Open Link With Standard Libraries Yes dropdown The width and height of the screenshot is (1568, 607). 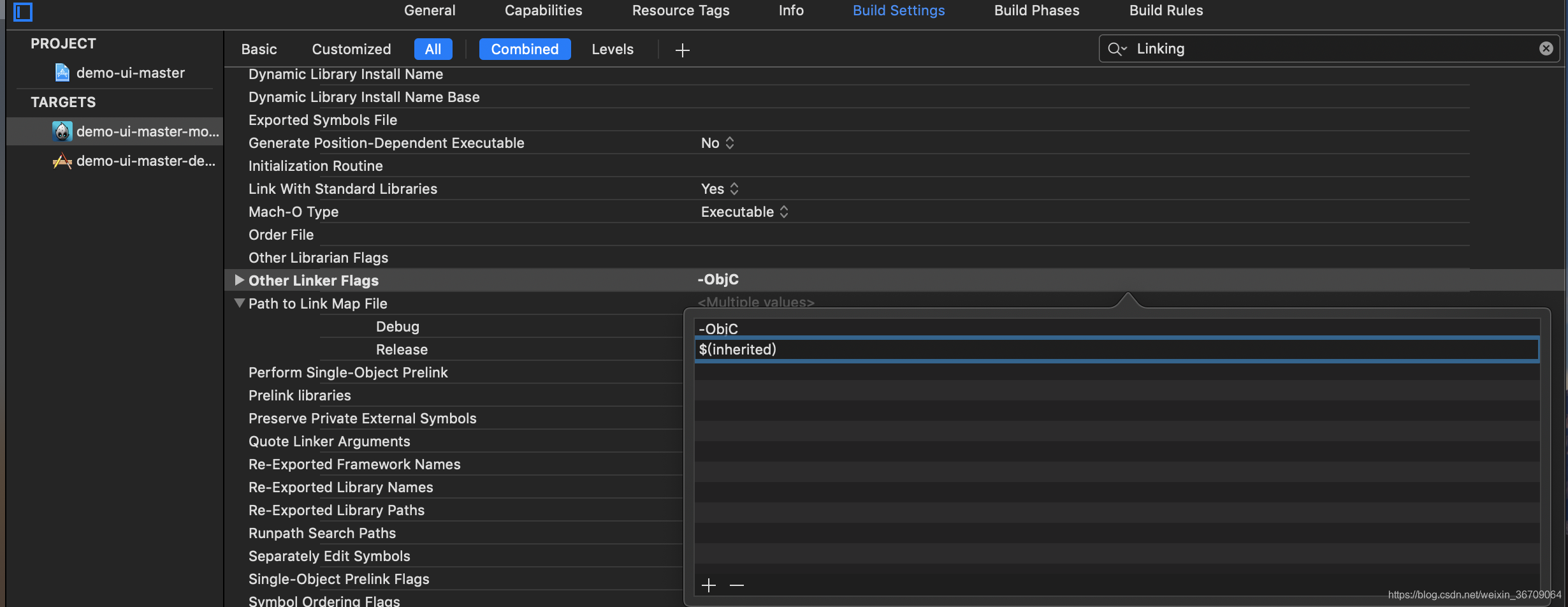(x=720, y=189)
